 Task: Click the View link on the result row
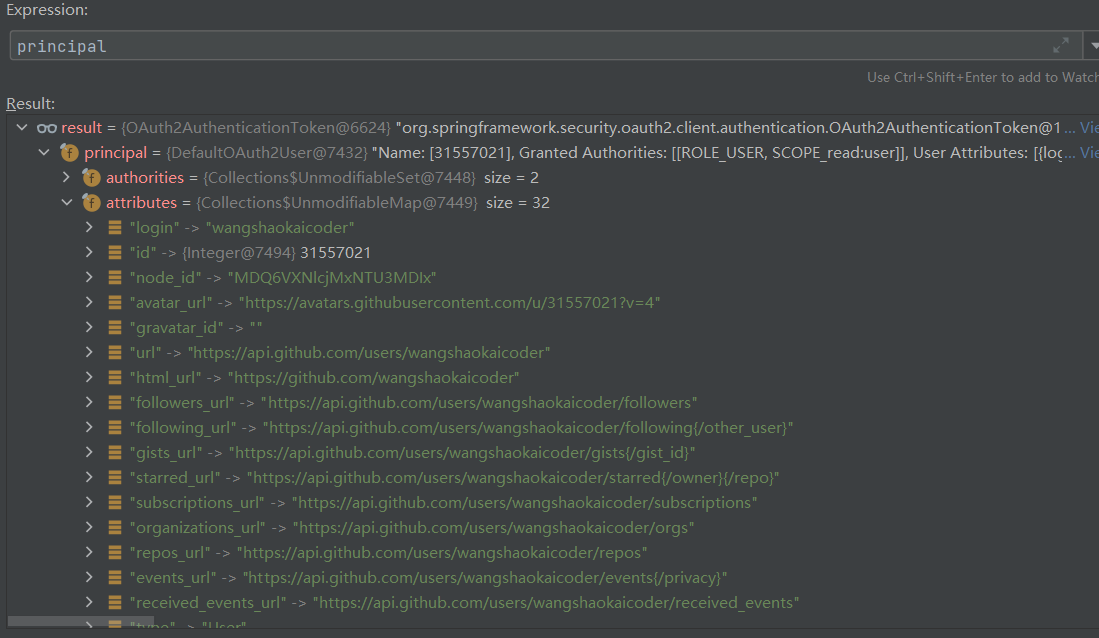[x=1088, y=128]
